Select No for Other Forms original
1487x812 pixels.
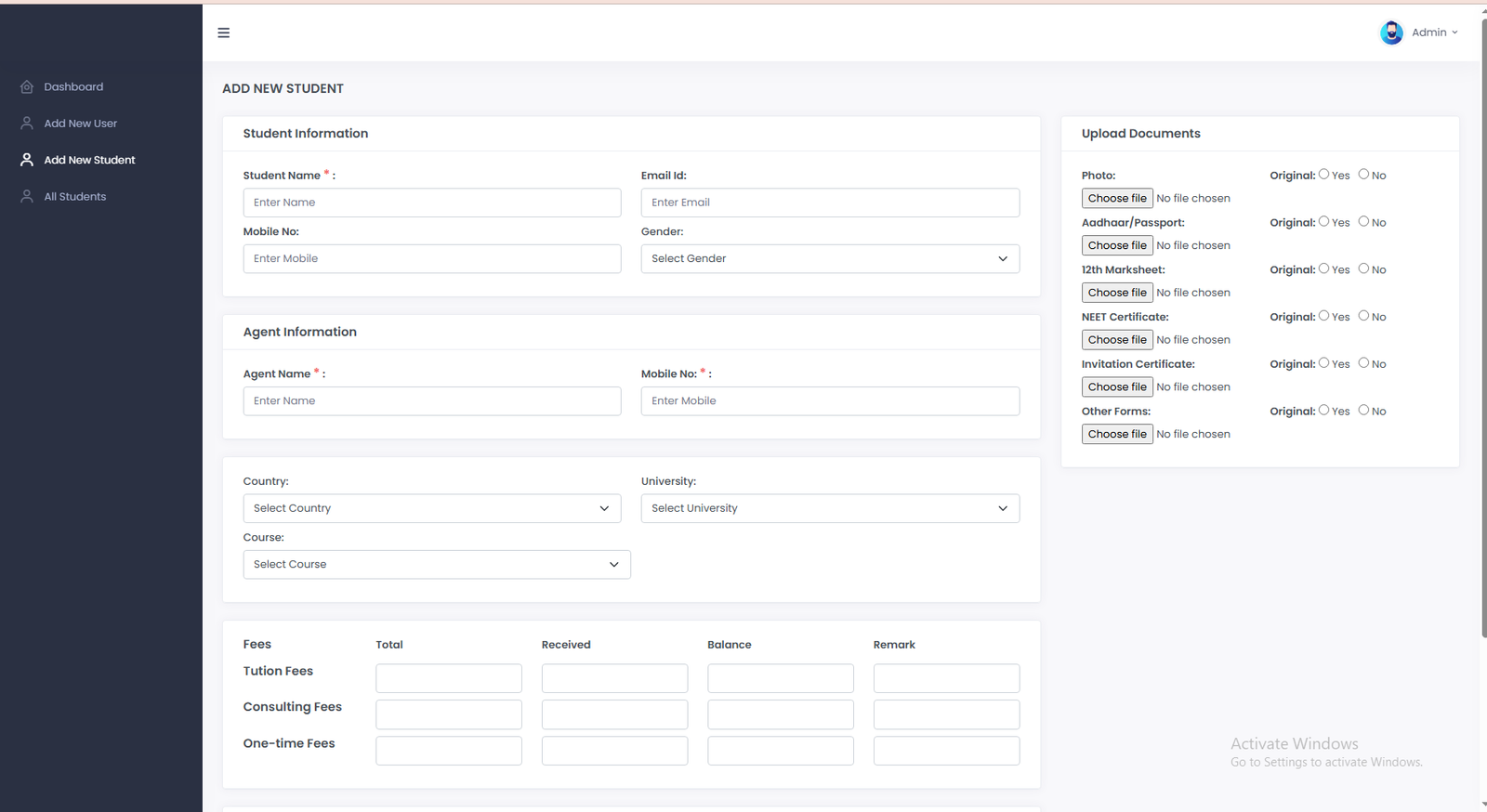coord(1363,410)
